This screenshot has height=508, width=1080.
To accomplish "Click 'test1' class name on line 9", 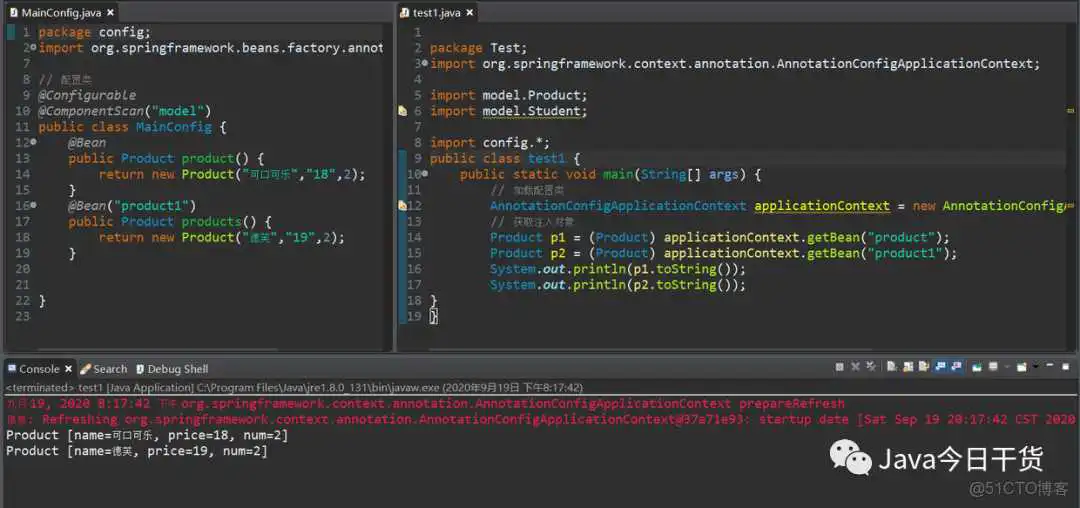I will click(x=547, y=158).
